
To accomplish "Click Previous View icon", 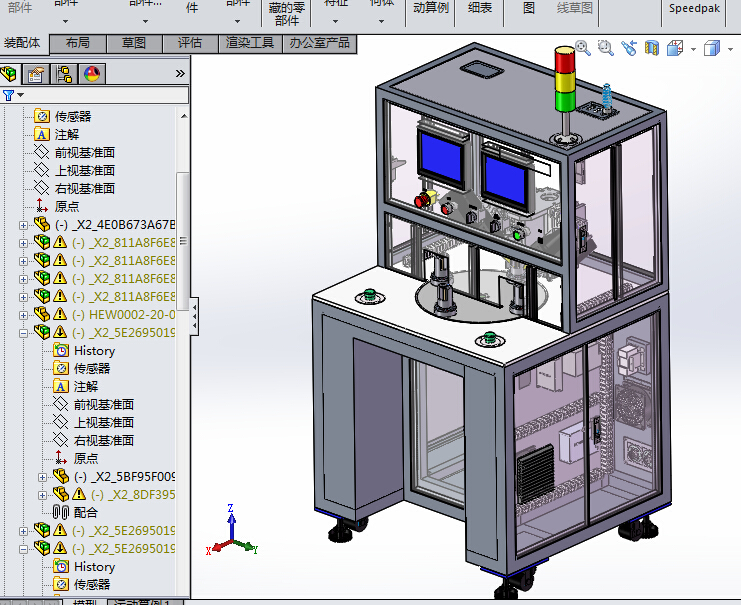I will 629,48.
